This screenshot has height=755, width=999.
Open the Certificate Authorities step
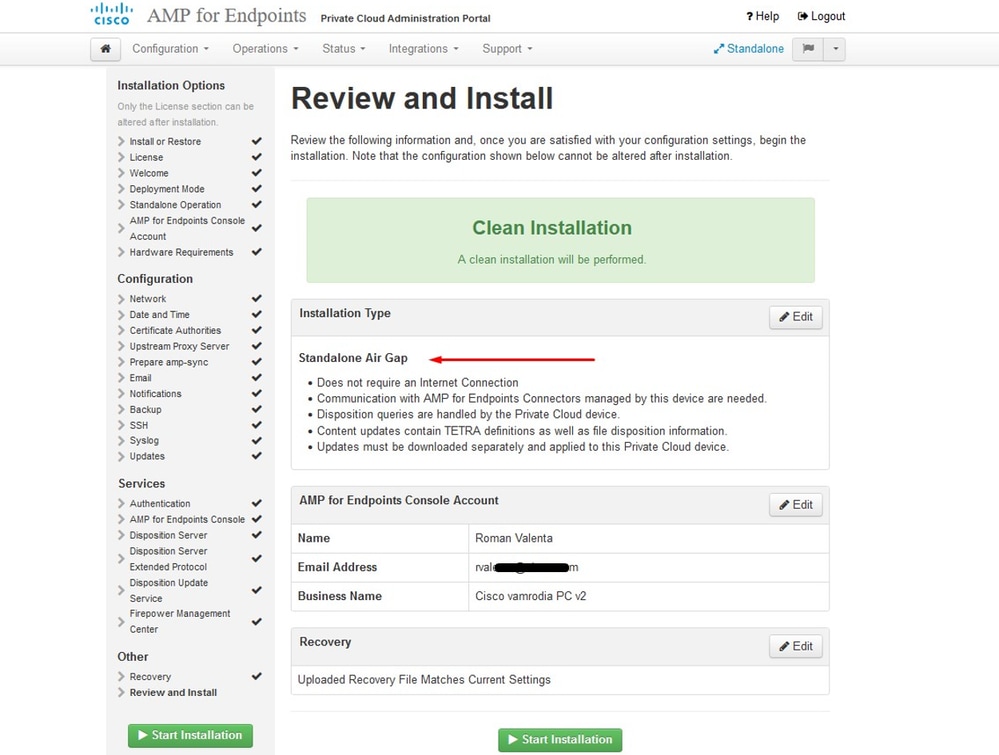click(x=175, y=331)
